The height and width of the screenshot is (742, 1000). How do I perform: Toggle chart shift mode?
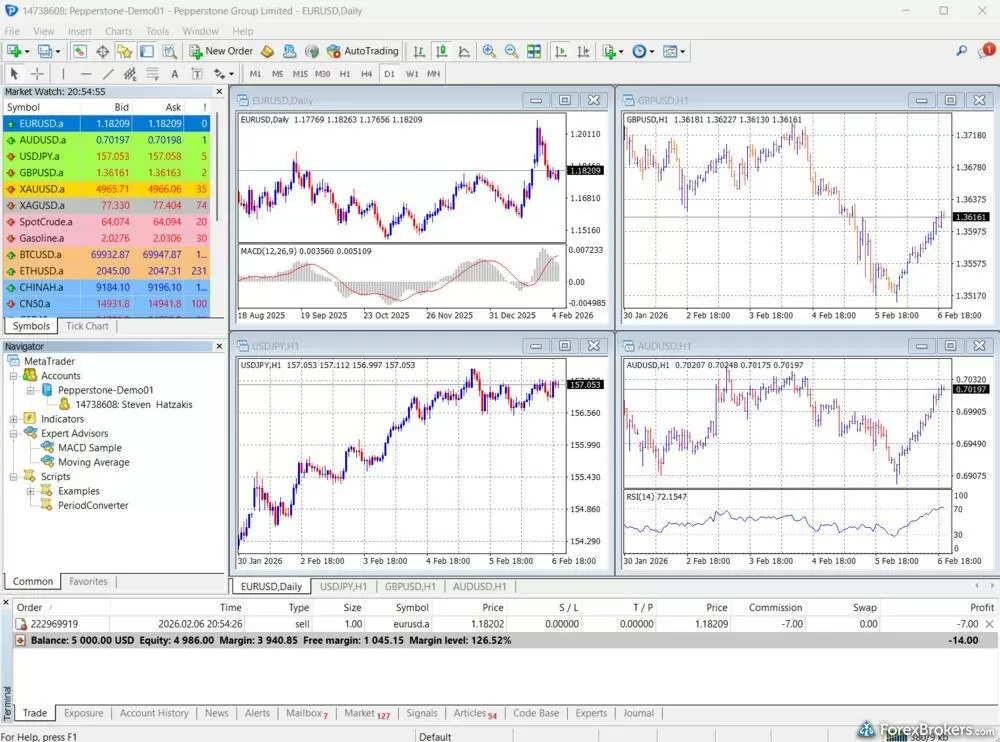582,51
